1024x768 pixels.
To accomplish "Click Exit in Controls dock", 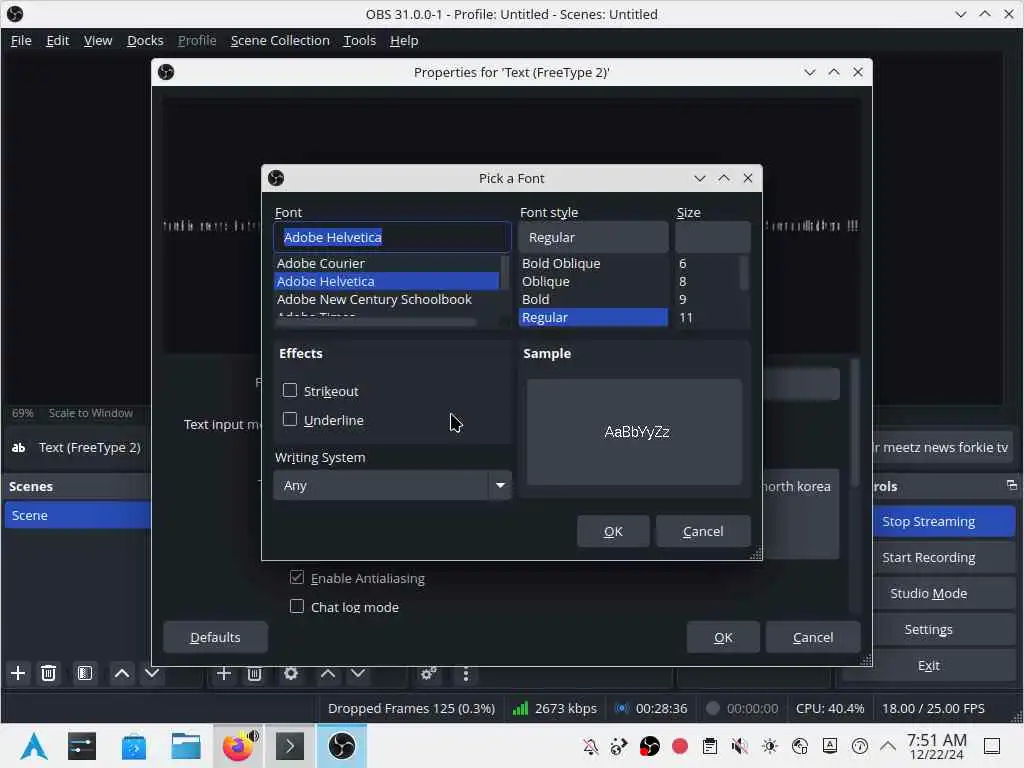I will tap(929, 665).
